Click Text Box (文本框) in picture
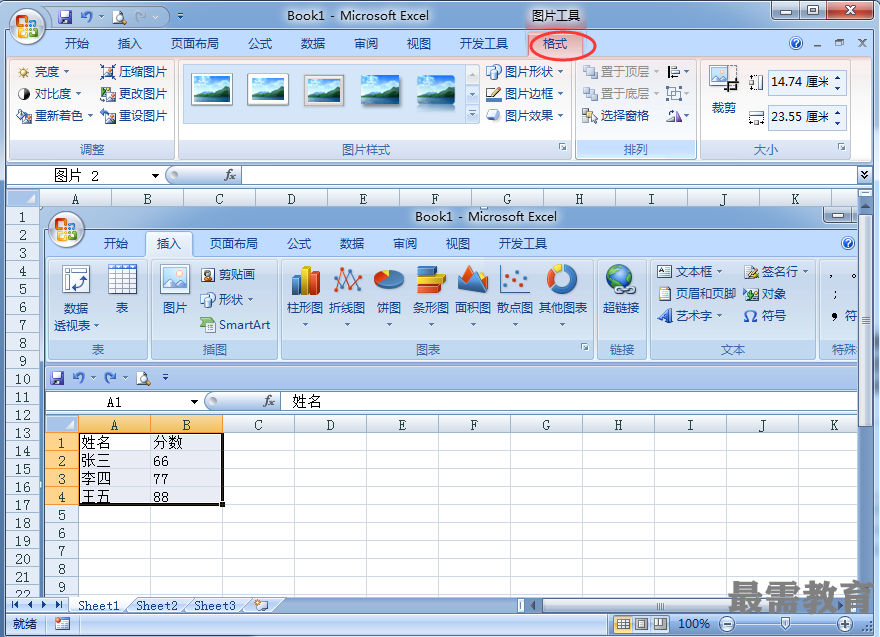880x637 pixels. pos(690,272)
